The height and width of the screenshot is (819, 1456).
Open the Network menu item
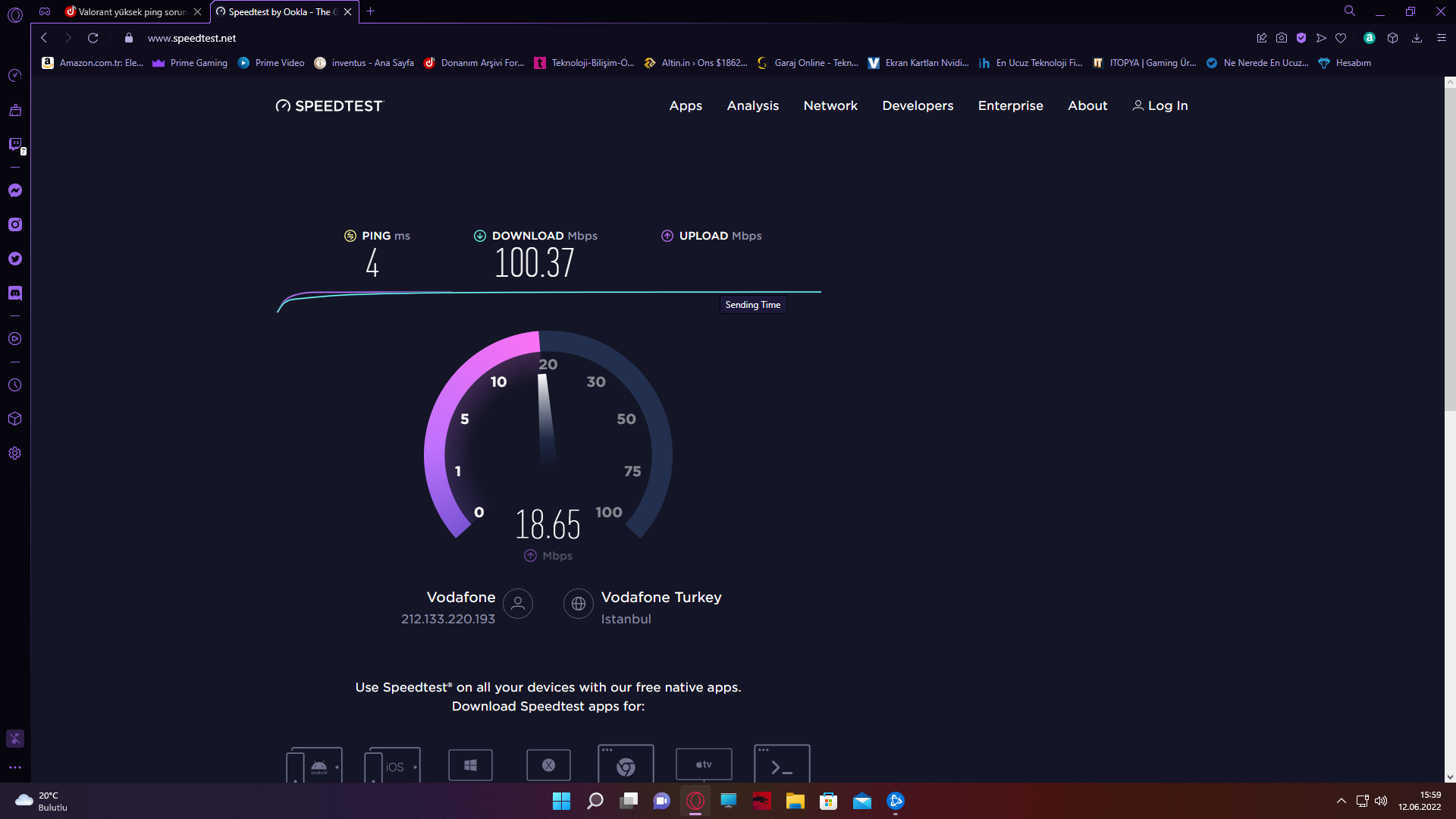830,105
